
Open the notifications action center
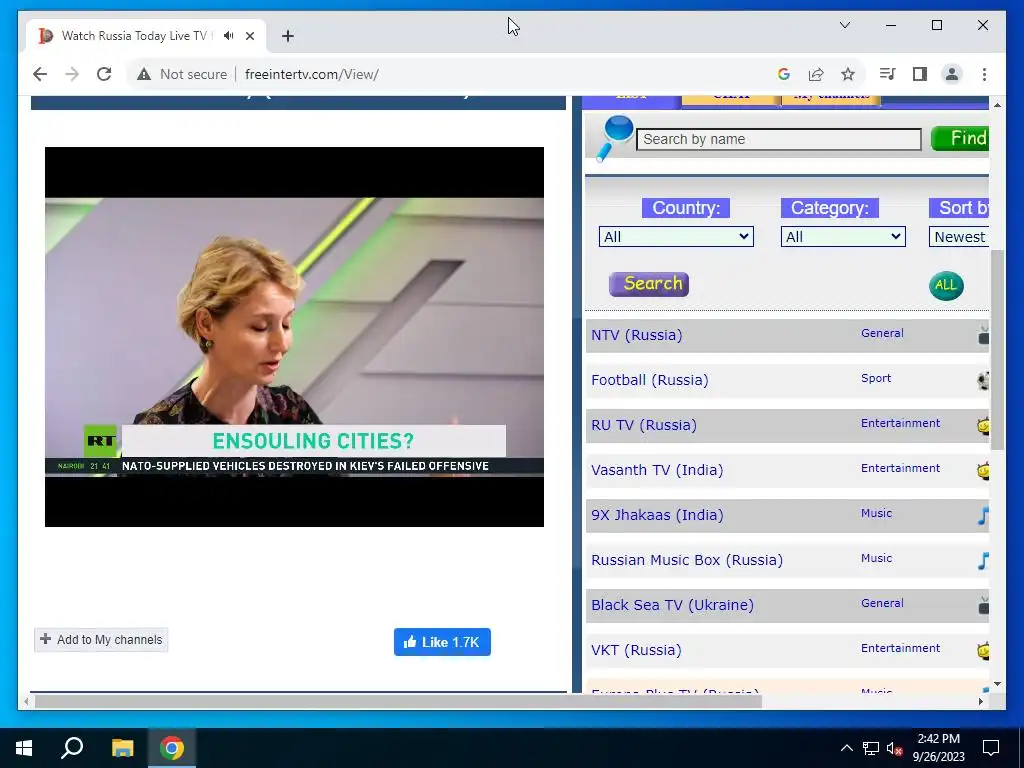[991, 748]
